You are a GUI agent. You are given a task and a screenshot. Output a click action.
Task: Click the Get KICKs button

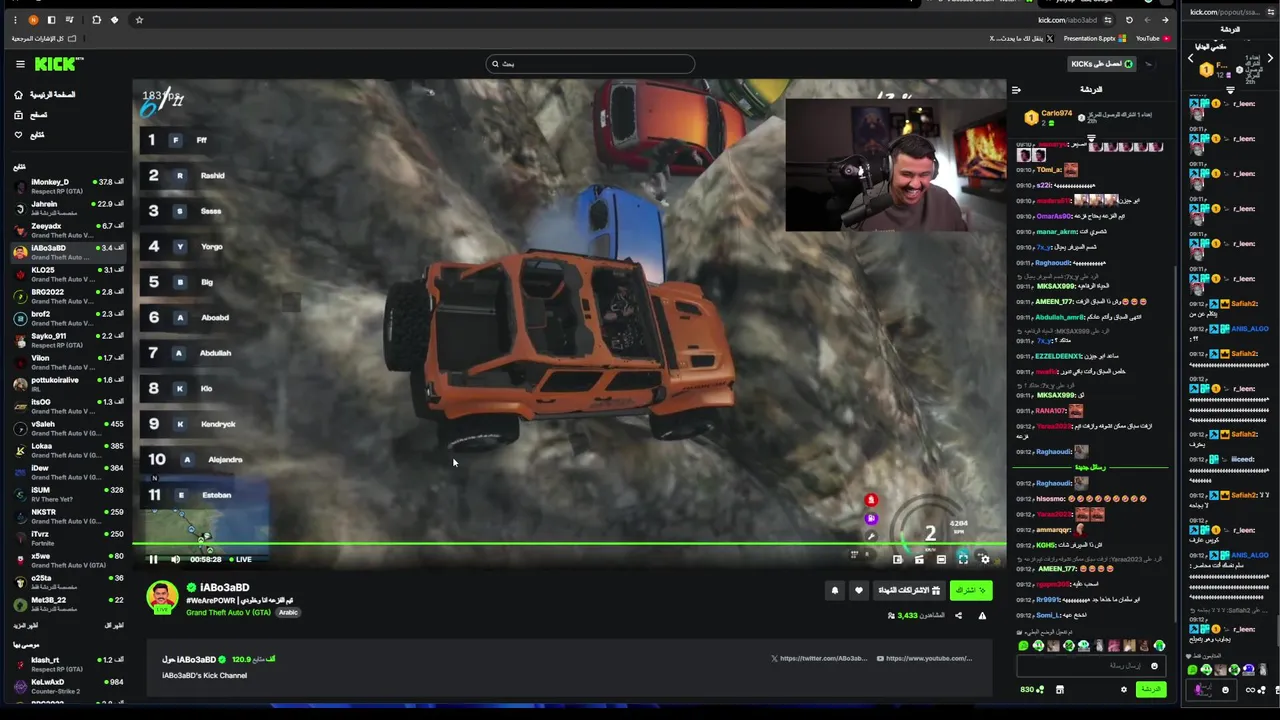coord(1102,64)
